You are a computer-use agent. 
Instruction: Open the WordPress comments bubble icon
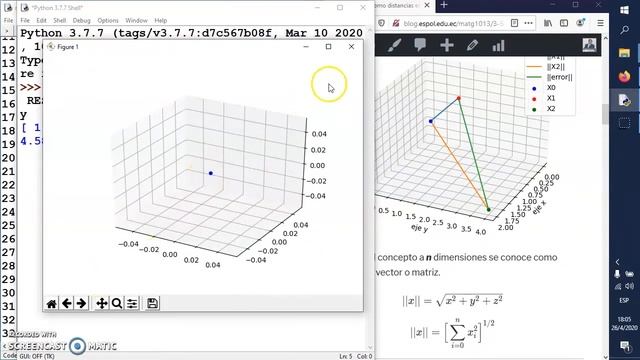(420, 45)
